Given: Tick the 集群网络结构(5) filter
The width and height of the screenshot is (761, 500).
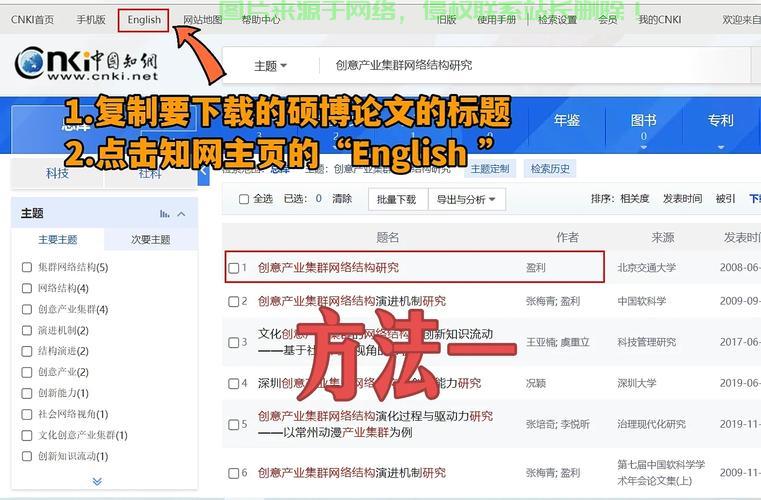Looking at the screenshot, I should pos(27,267).
